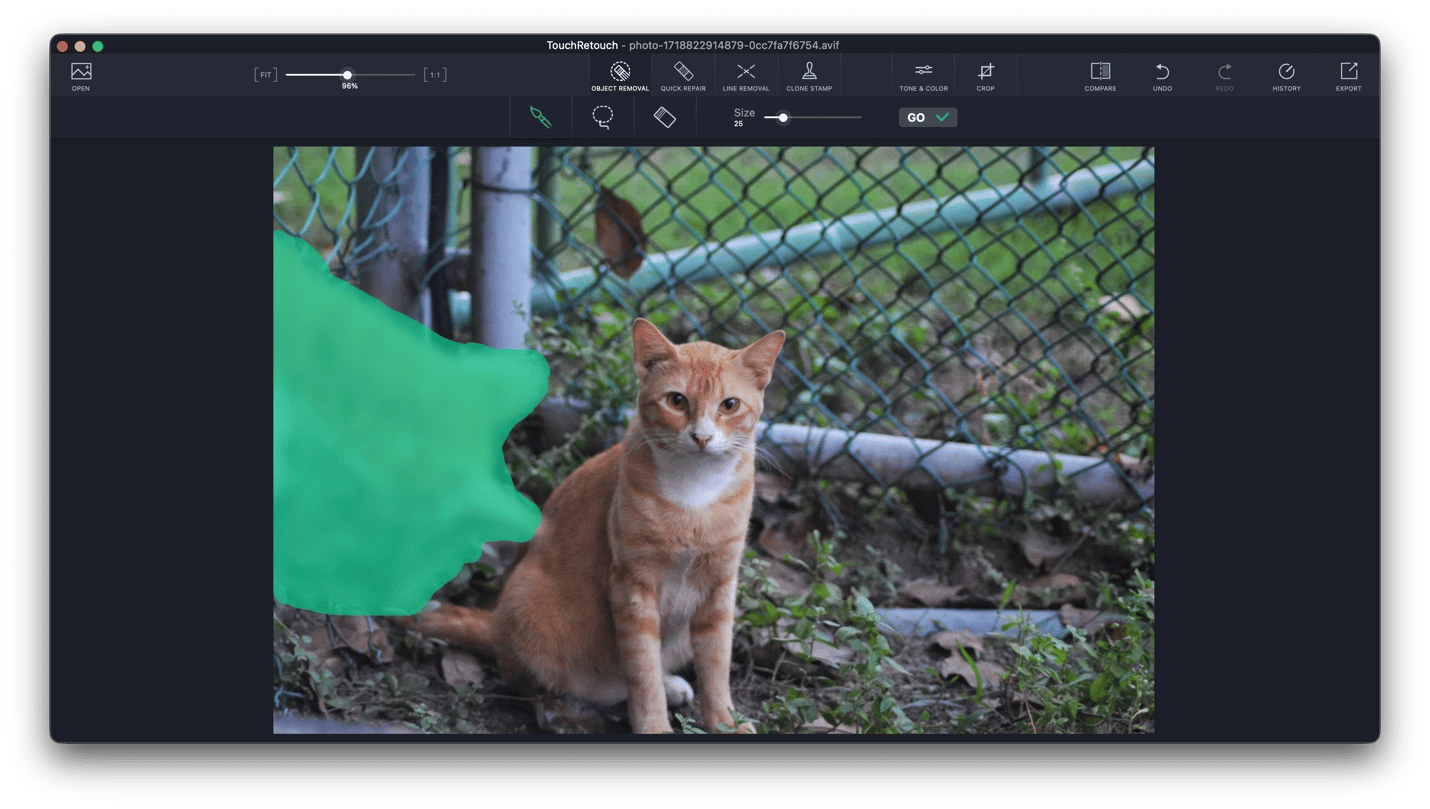Click the TouchRetouch window title text
This screenshot has height=809, width=1430.
point(582,45)
